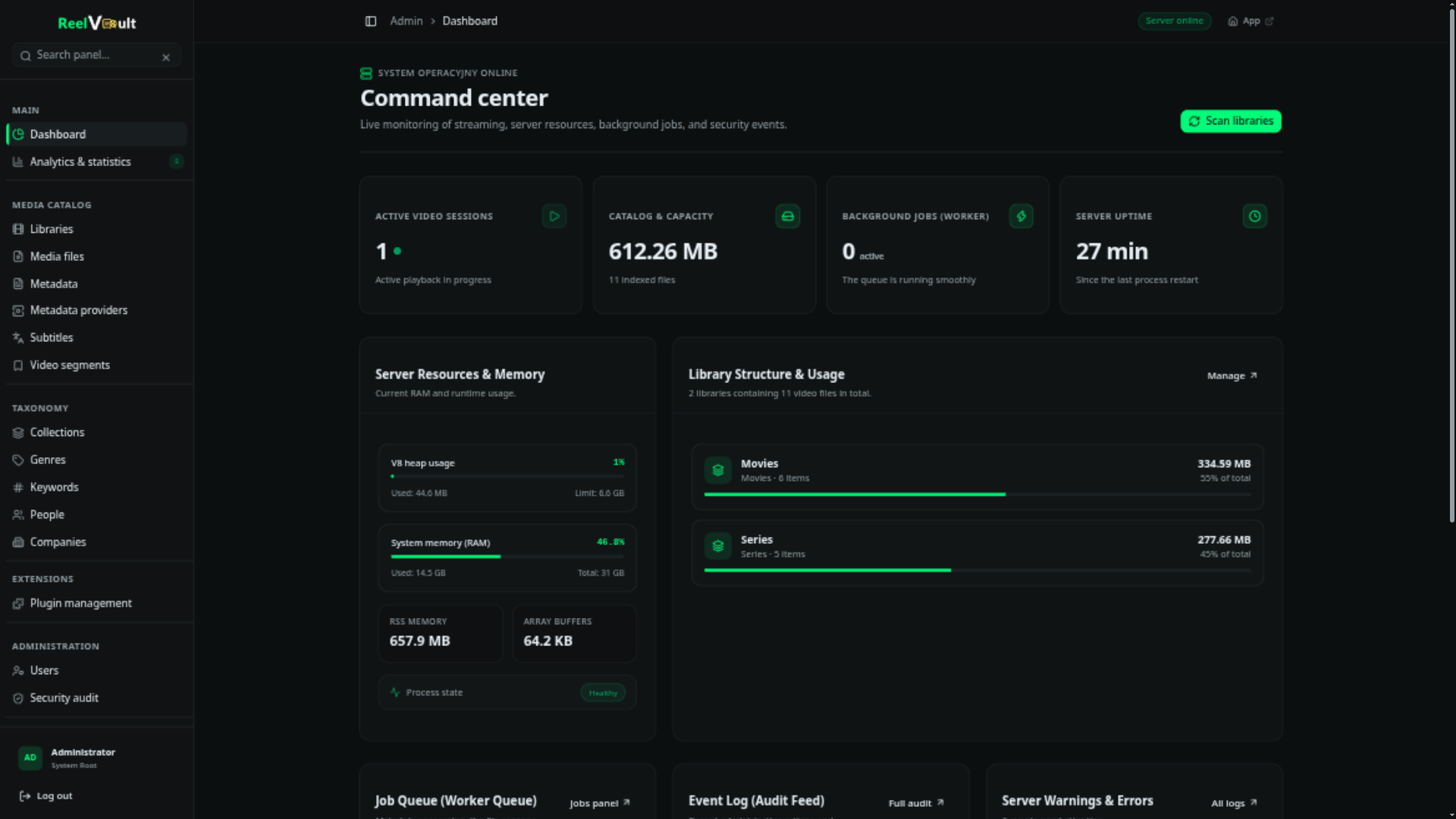This screenshot has width=1456, height=819.
Task: Click the ReelVault logo
Action: click(97, 23)
